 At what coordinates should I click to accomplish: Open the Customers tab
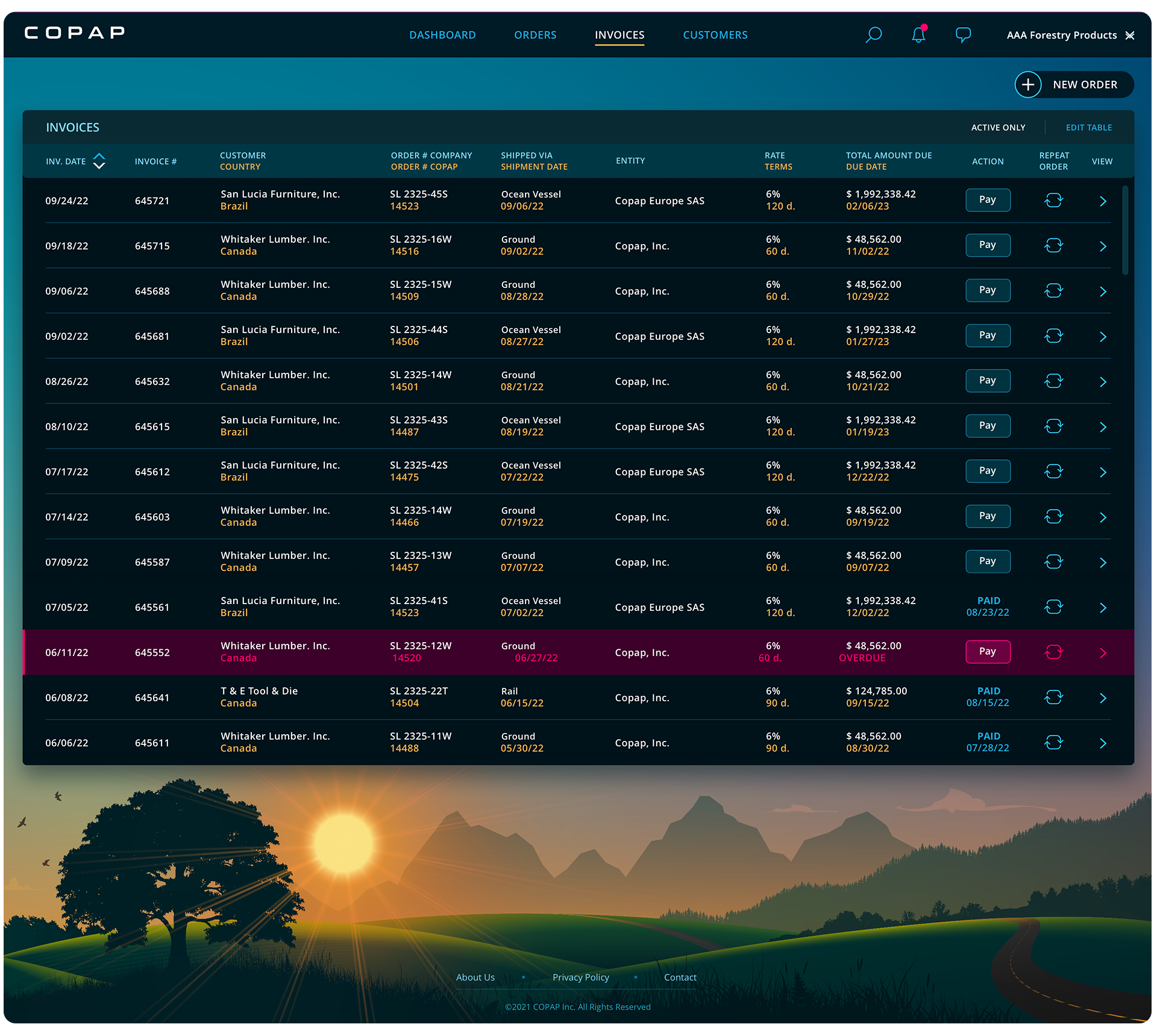(x=715, y=35)
